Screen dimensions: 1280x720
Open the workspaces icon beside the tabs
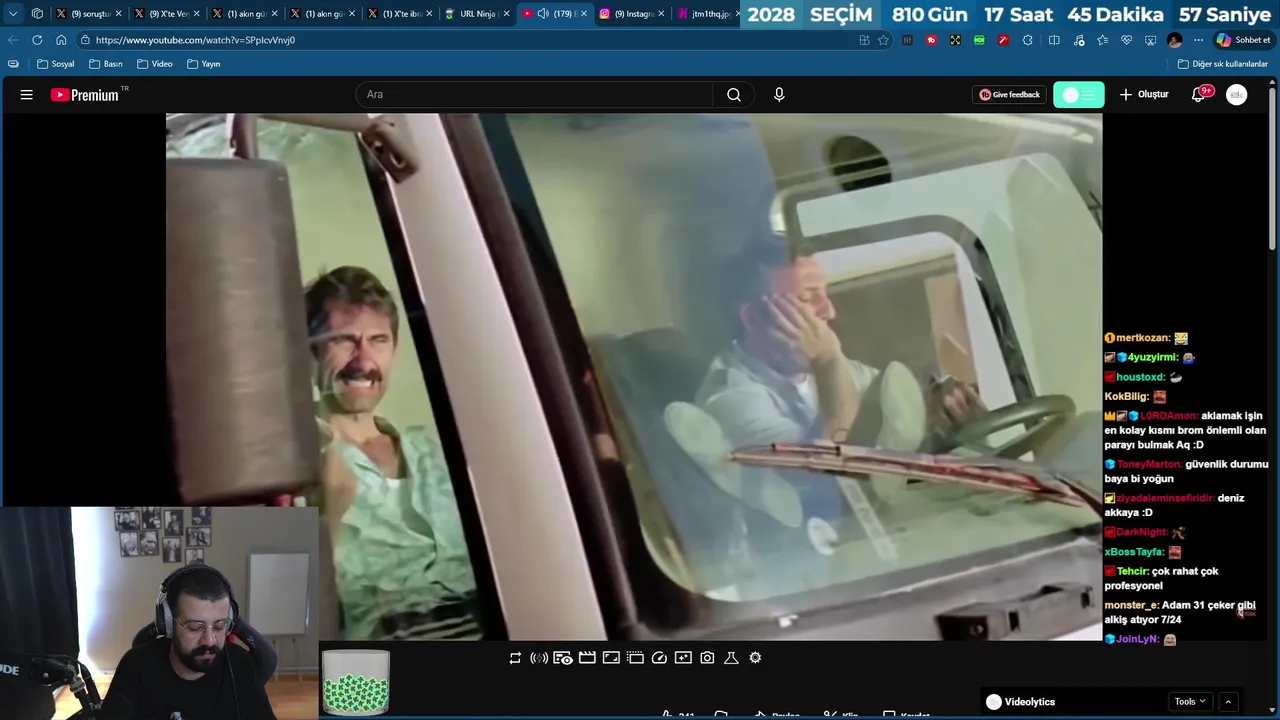(37, 14)
